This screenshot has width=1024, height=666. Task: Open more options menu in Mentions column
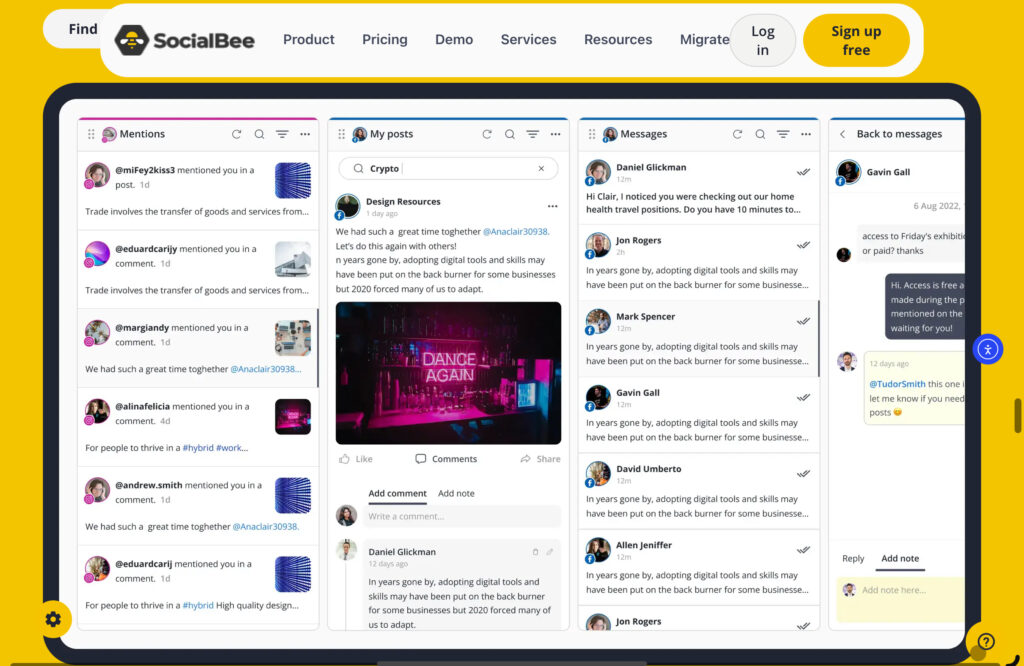(x=305, y=134)
